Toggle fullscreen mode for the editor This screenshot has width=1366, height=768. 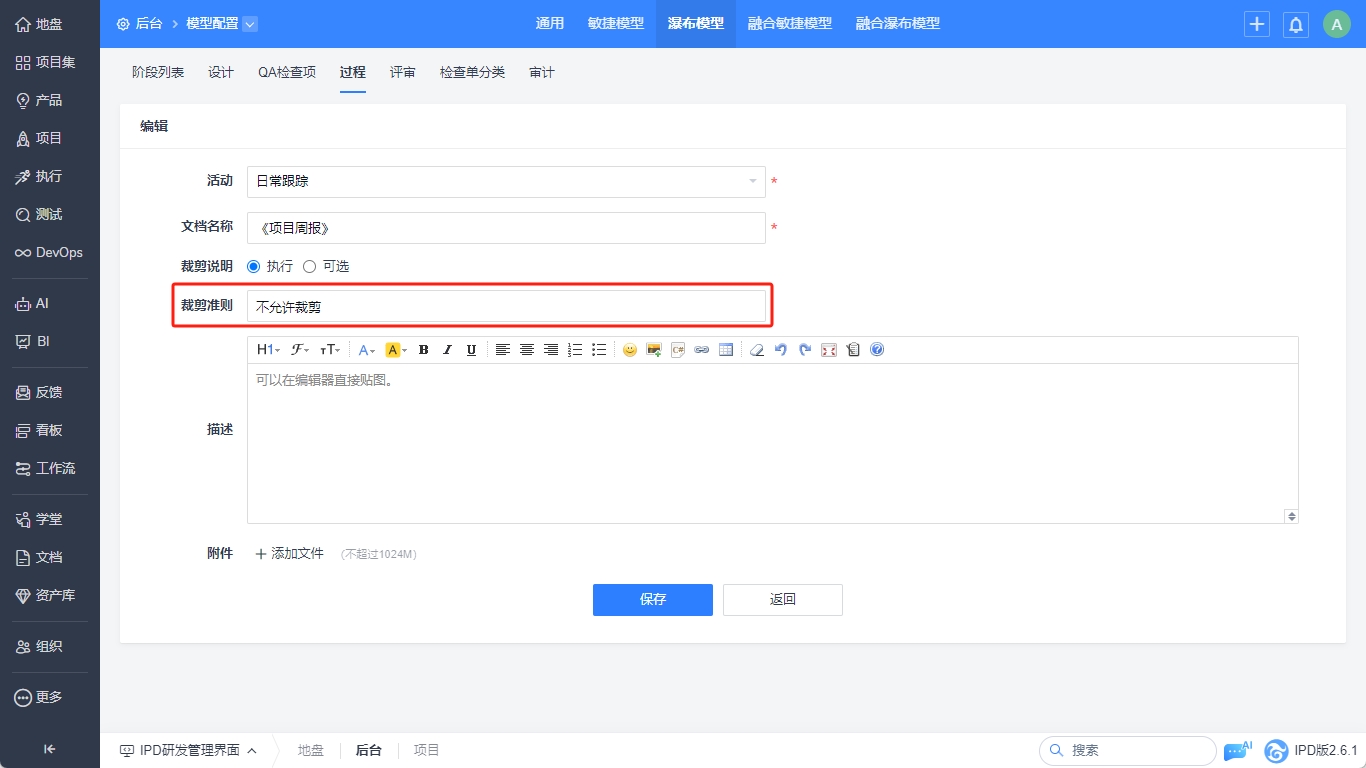click(x=829, y=350)
